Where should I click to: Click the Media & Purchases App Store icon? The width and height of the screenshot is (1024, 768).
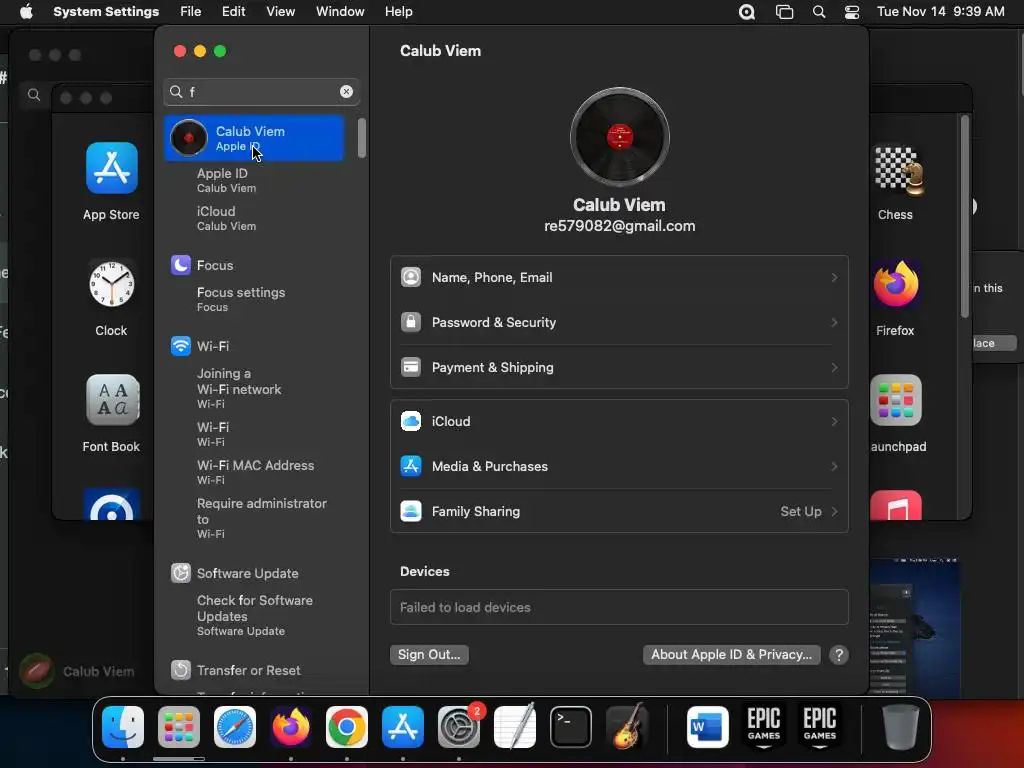[x=411, y=466]
